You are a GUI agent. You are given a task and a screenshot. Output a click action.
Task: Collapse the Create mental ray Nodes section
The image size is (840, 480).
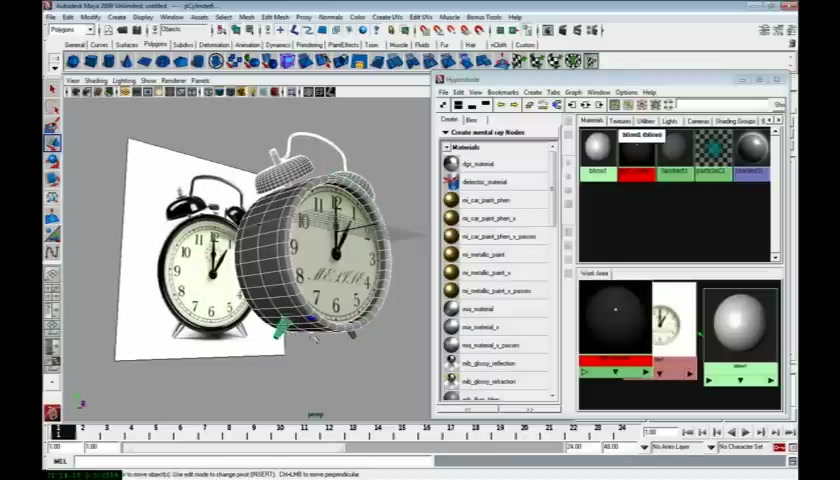[x=445, y=132]
